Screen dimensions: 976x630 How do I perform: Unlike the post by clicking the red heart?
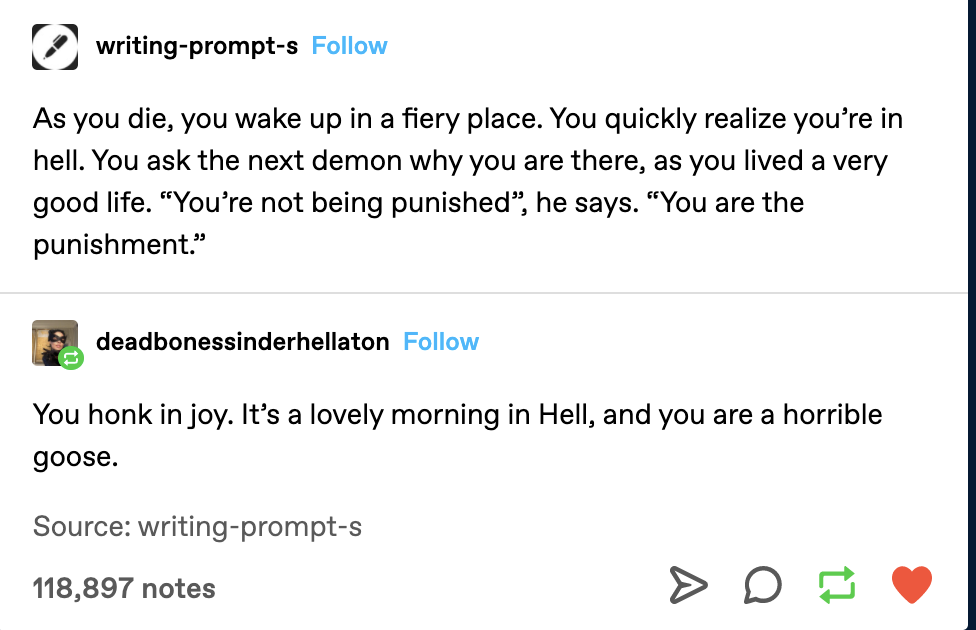tap(911, 585)
